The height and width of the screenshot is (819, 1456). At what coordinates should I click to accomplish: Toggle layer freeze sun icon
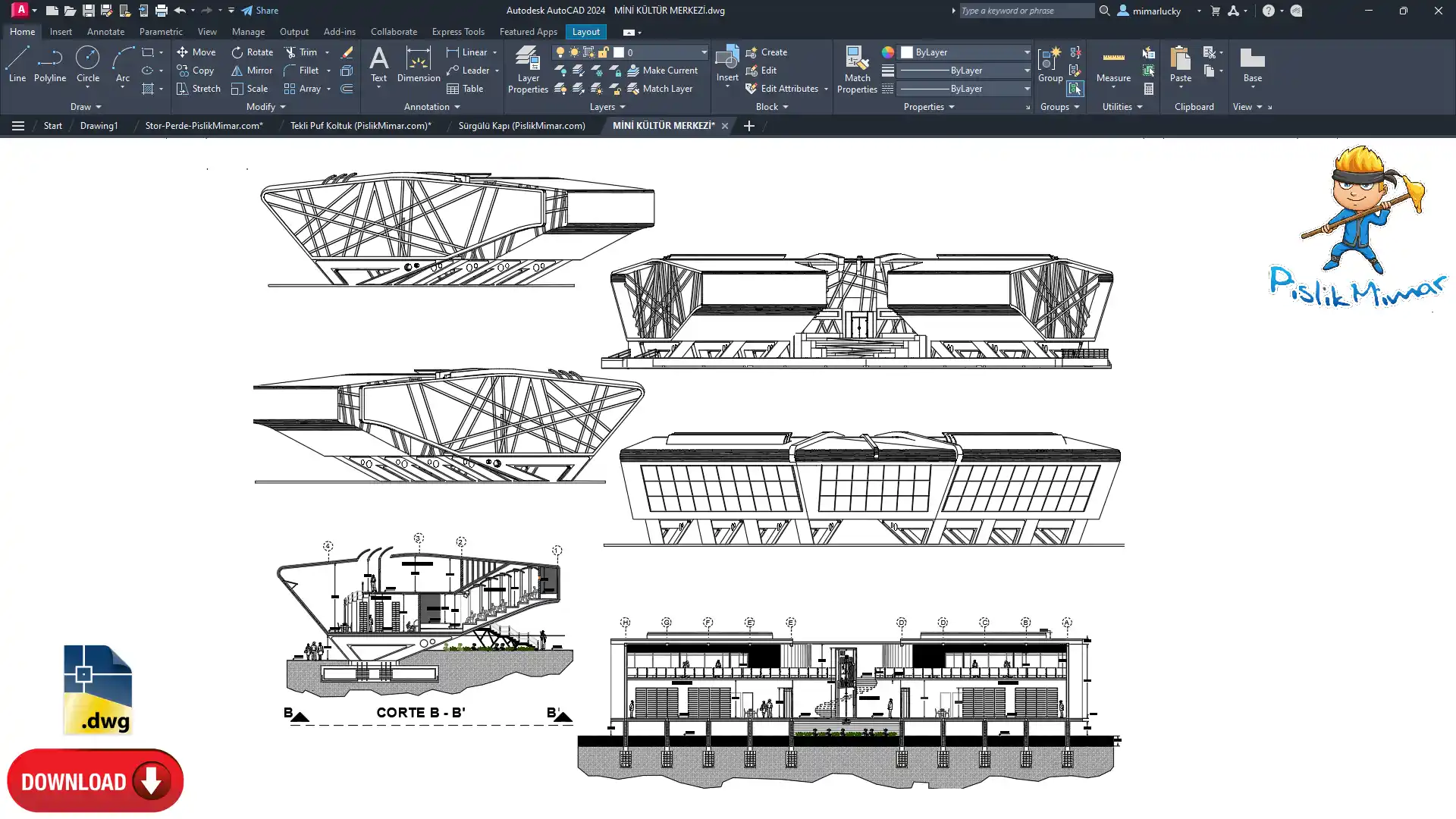pos(574,52)
